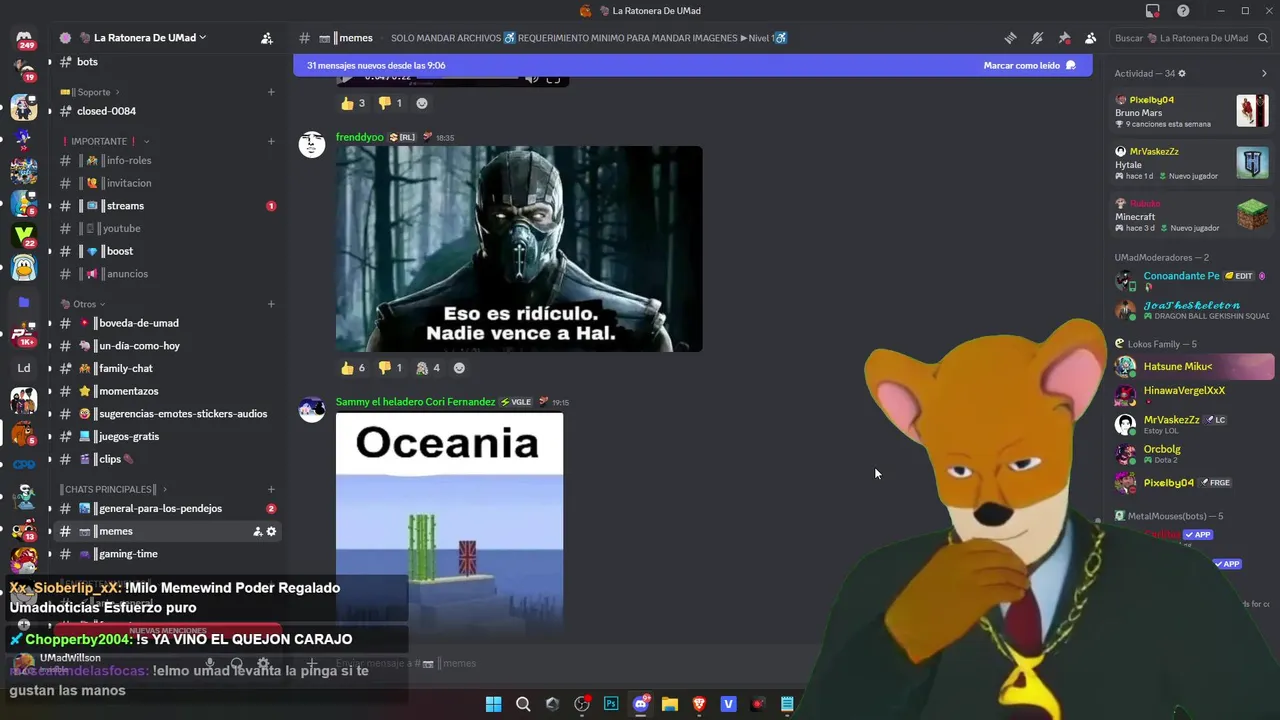Open frenddyoo's username profile
This screenshot has width=1280, height=720.
tap(359, 137)
